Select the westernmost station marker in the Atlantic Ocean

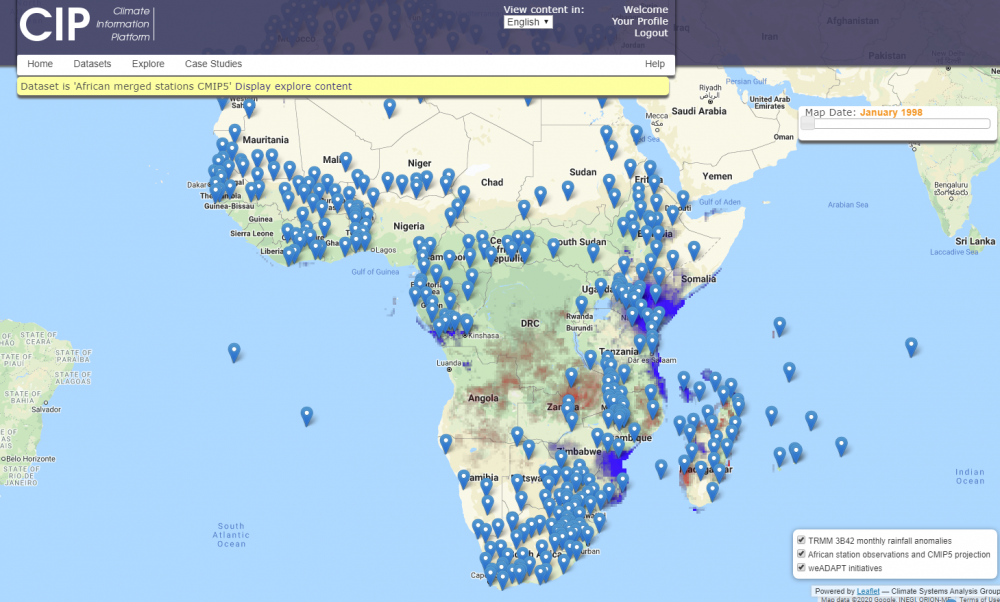click(234, 353)
